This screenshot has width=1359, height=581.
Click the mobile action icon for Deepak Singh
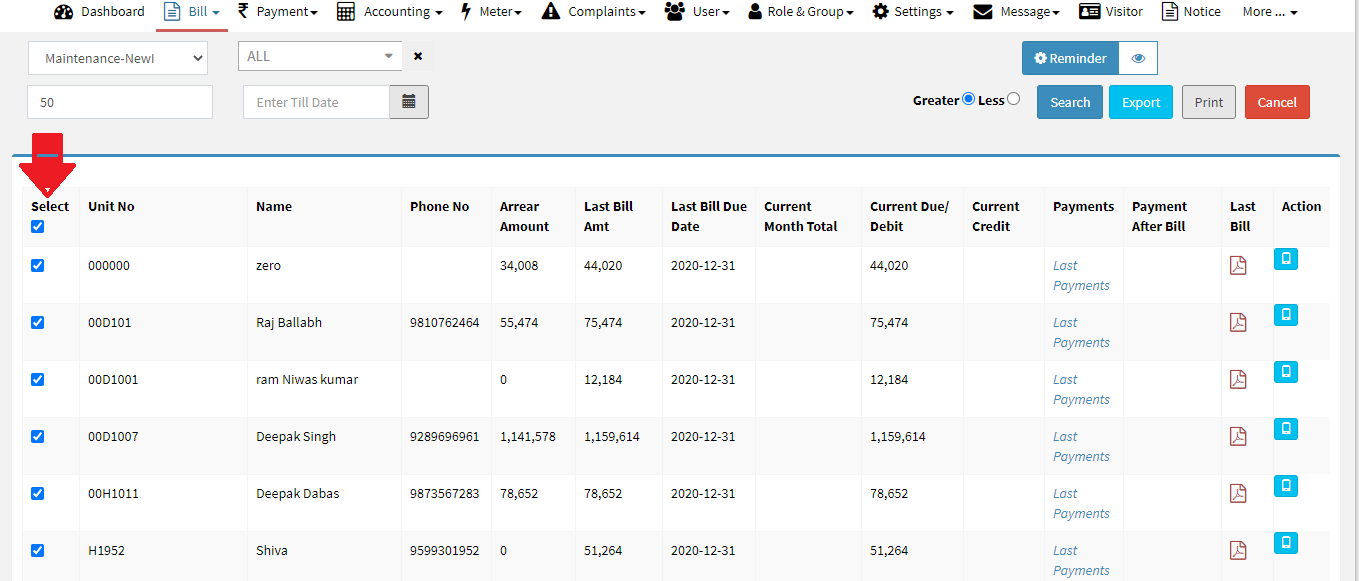tap(1286, 429)
